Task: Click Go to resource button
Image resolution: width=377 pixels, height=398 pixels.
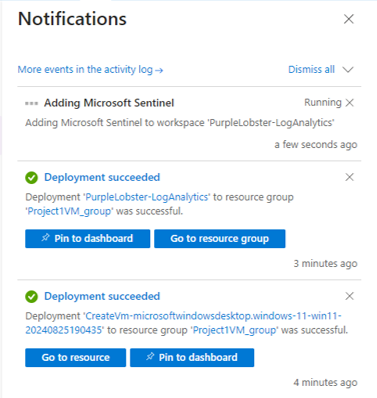Action: [x=76, y=357]
